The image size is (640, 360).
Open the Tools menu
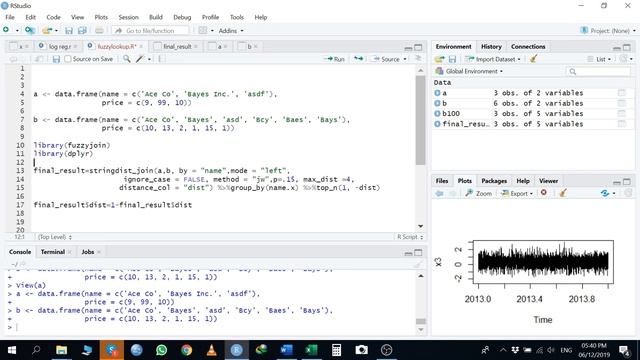[x=236, y=17]
